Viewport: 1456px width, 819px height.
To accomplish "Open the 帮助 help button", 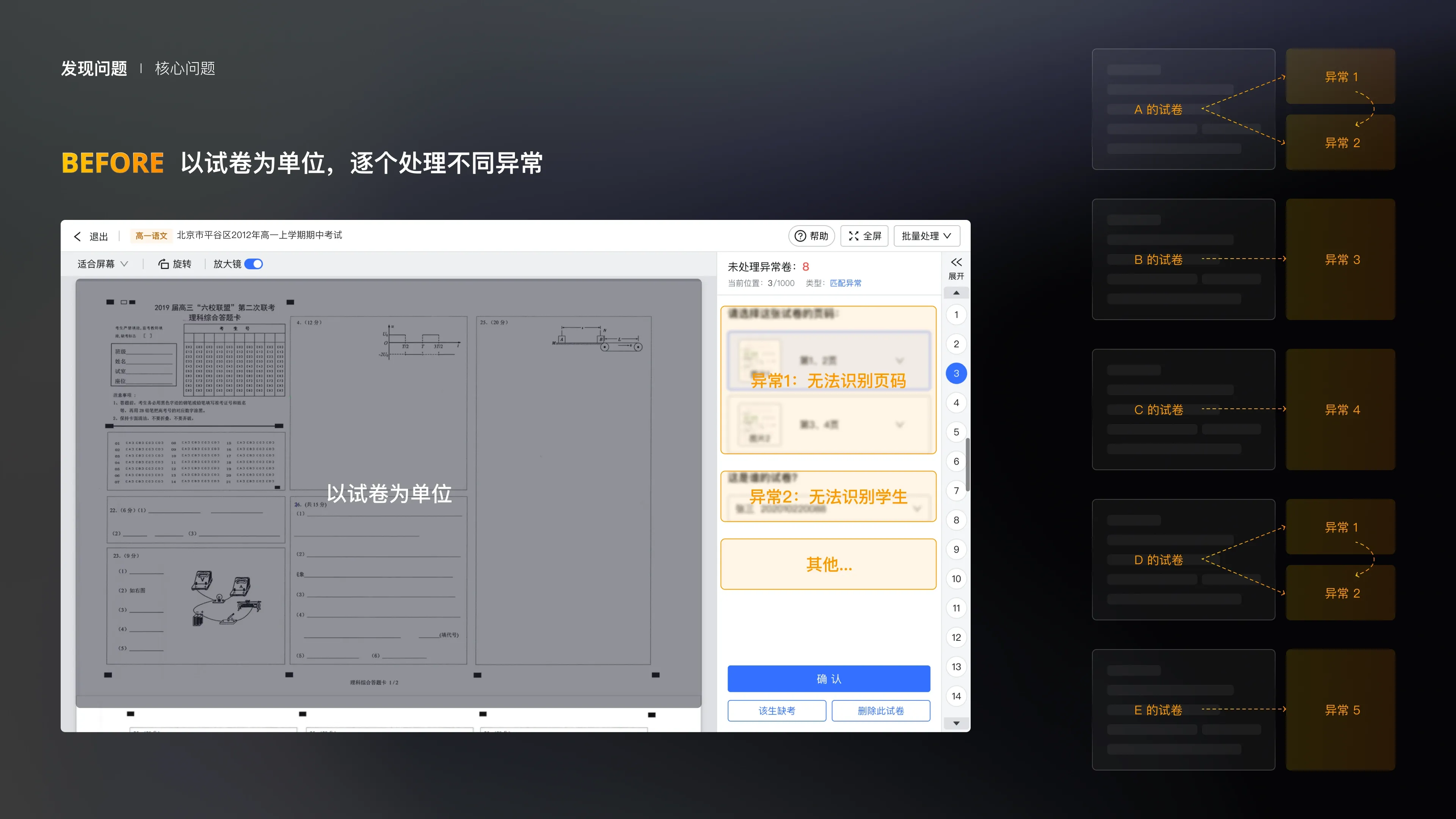I will (811, 236).
